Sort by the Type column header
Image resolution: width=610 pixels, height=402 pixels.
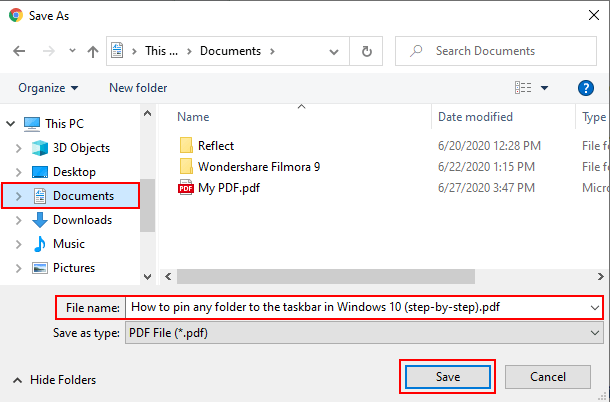(594, 117)
